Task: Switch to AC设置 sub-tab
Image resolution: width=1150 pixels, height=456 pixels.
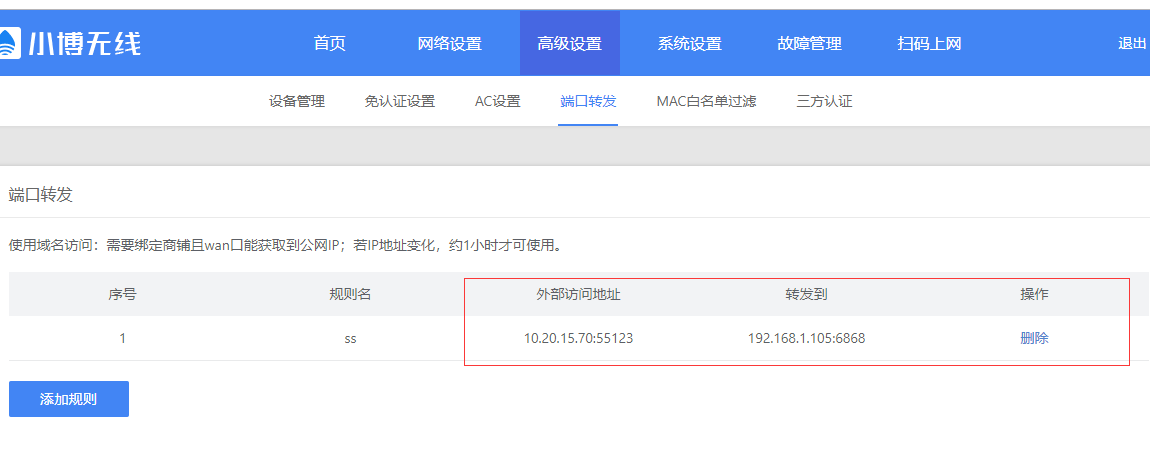Action: click(x=497, y=101)
